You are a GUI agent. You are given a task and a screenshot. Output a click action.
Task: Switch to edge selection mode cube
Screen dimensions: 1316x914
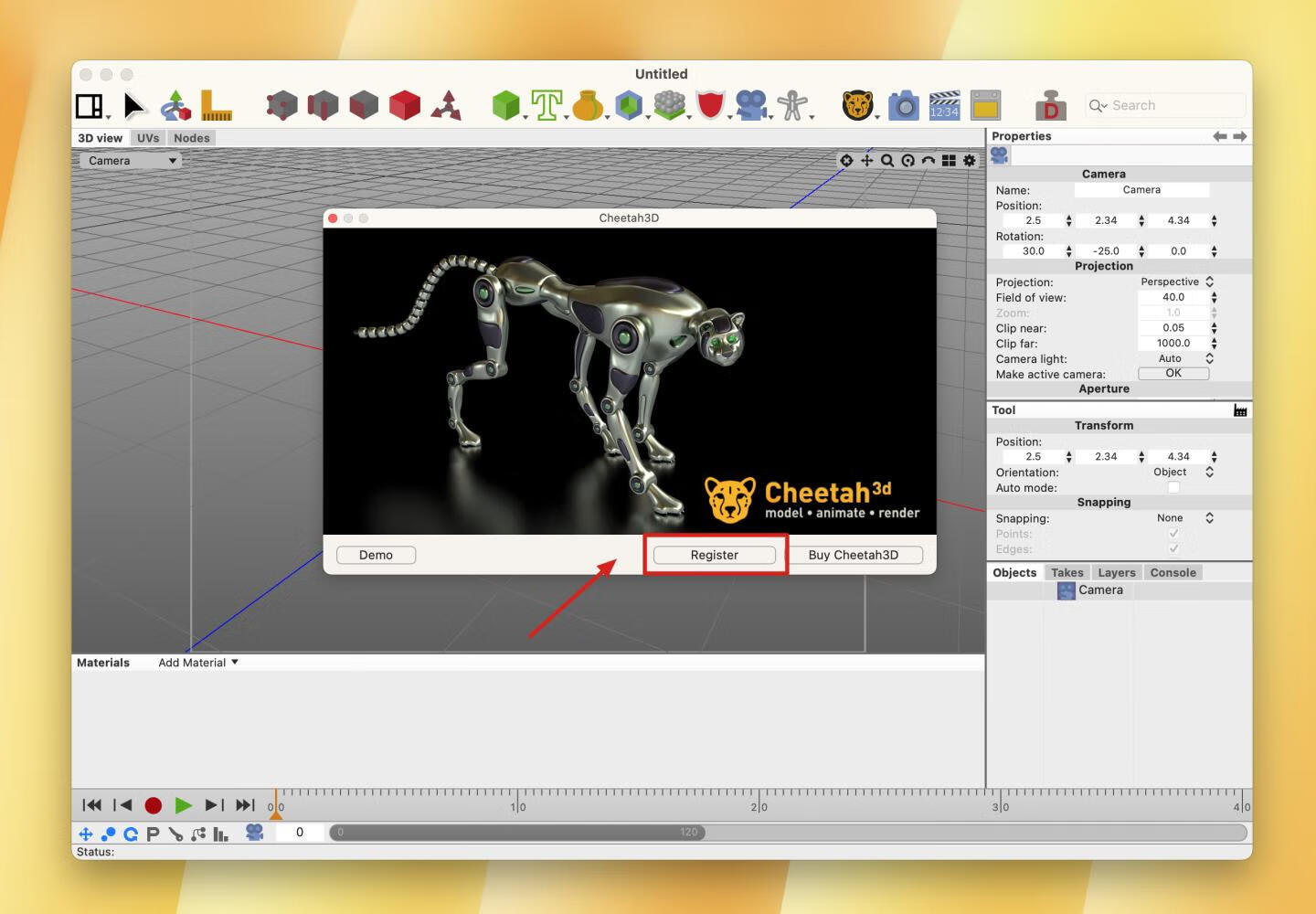tap(323, 106)
